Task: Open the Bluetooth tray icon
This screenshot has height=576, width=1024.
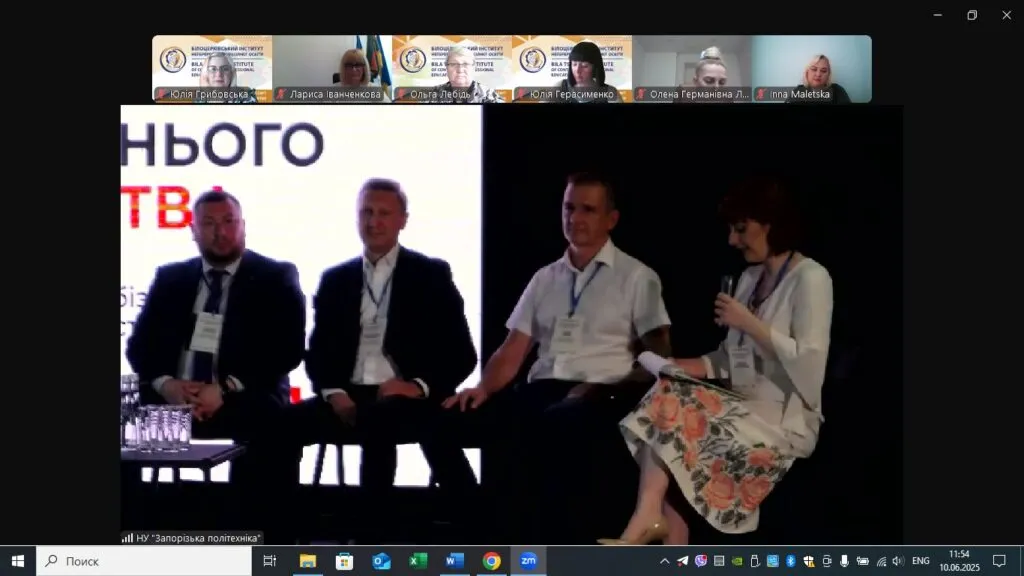Action: click(791, 561)
